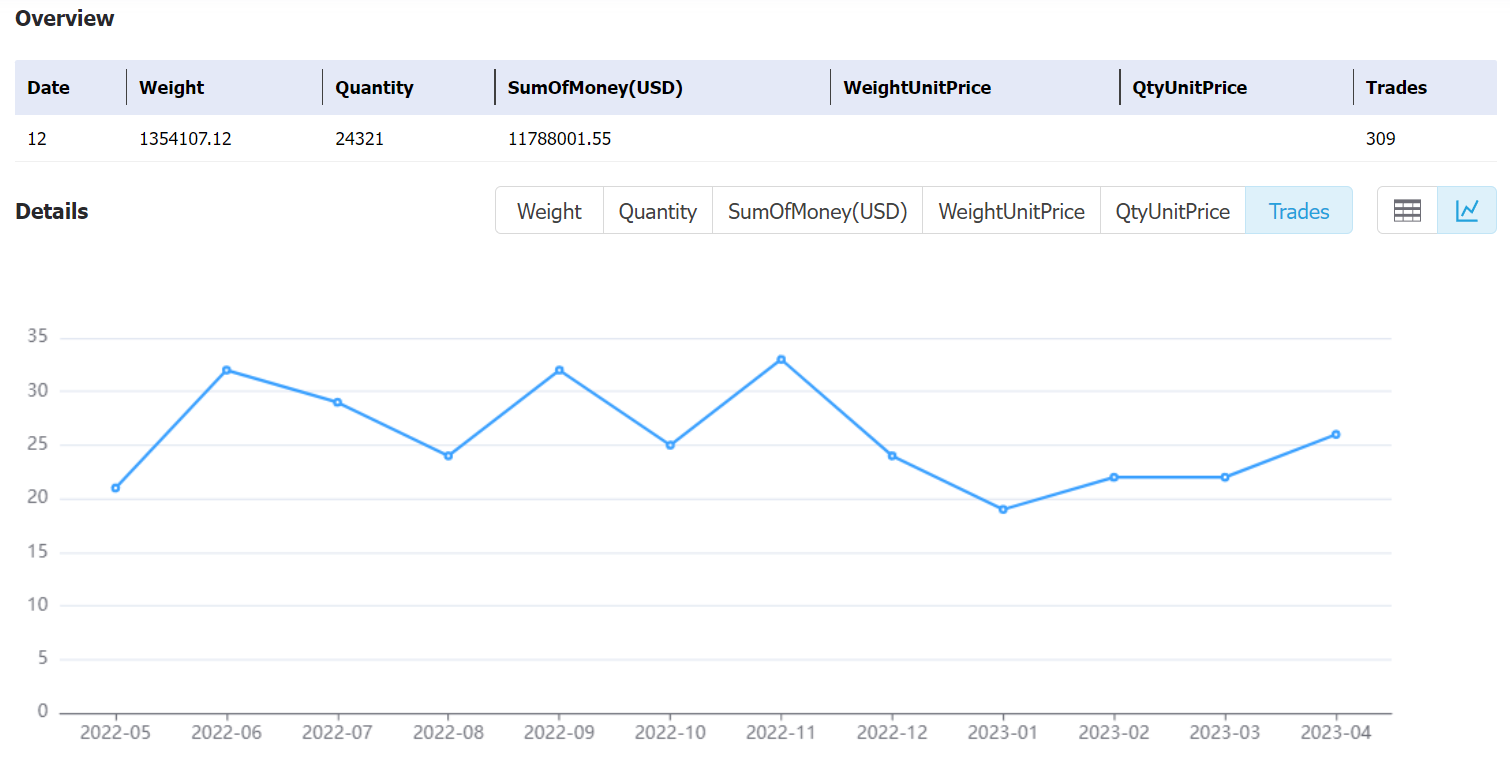Click the 2022-09 data point on chart

pyautogui.click(x=559, y=370)
